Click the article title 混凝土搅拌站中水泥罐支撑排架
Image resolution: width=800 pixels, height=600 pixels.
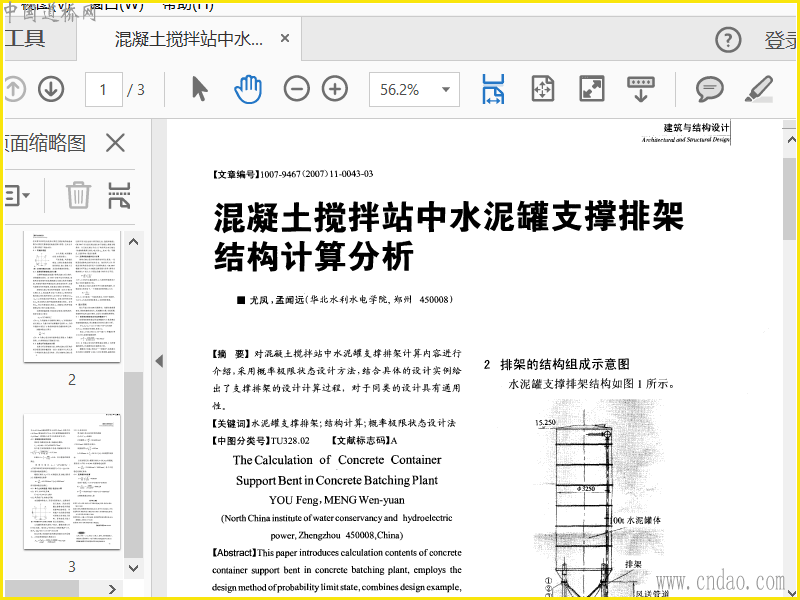click(x=448, y=217)
